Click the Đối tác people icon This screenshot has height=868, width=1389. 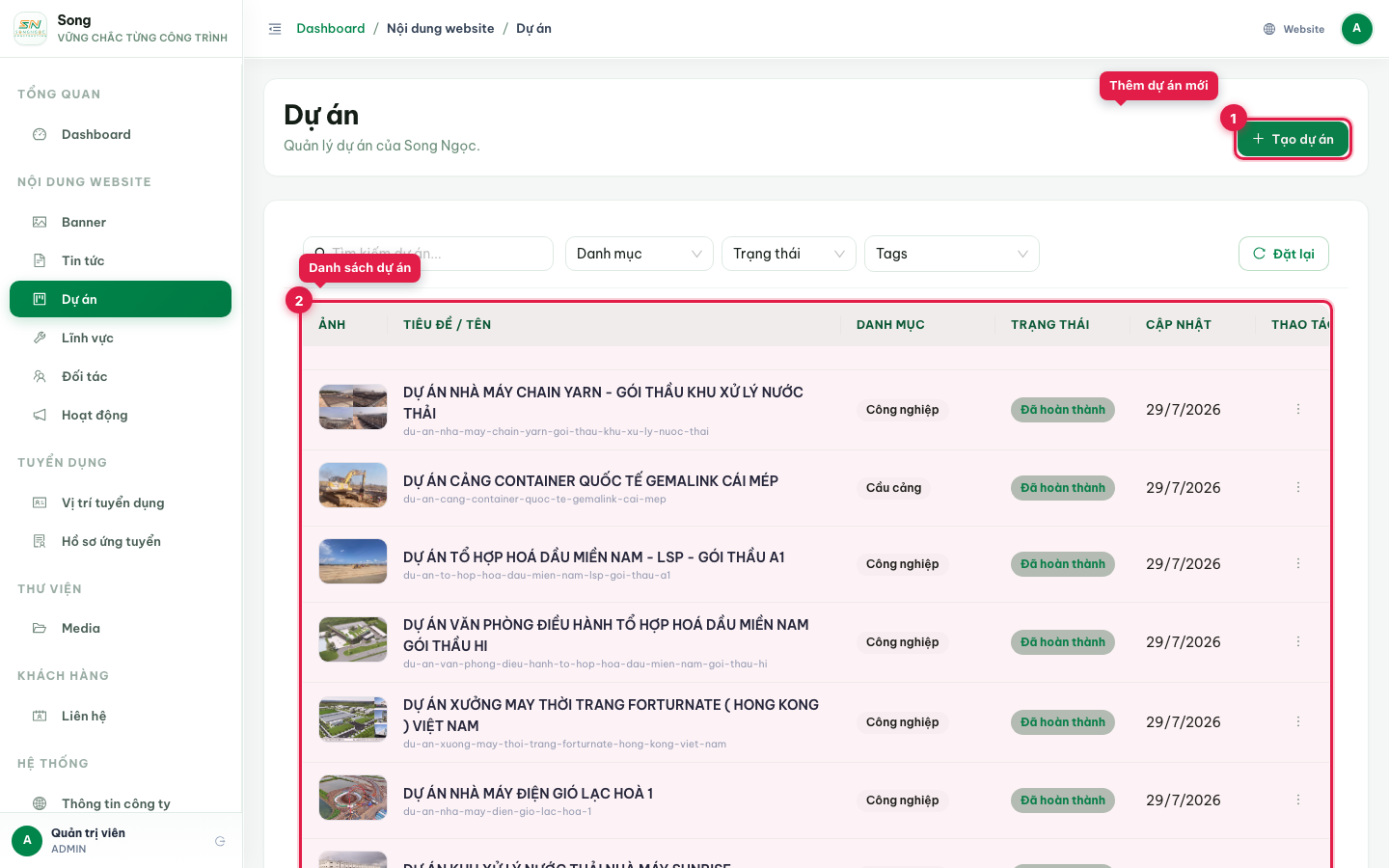(40, 377)
